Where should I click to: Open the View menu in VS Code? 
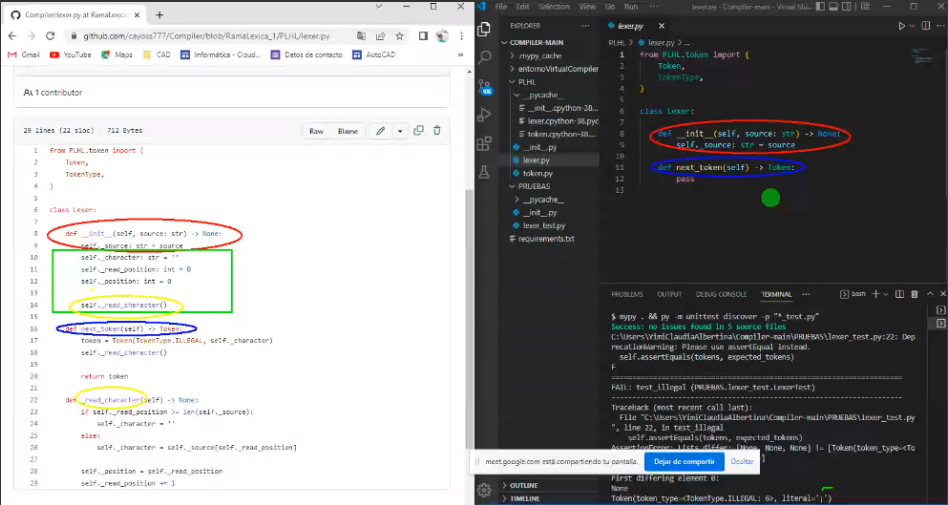click(587, 7)
